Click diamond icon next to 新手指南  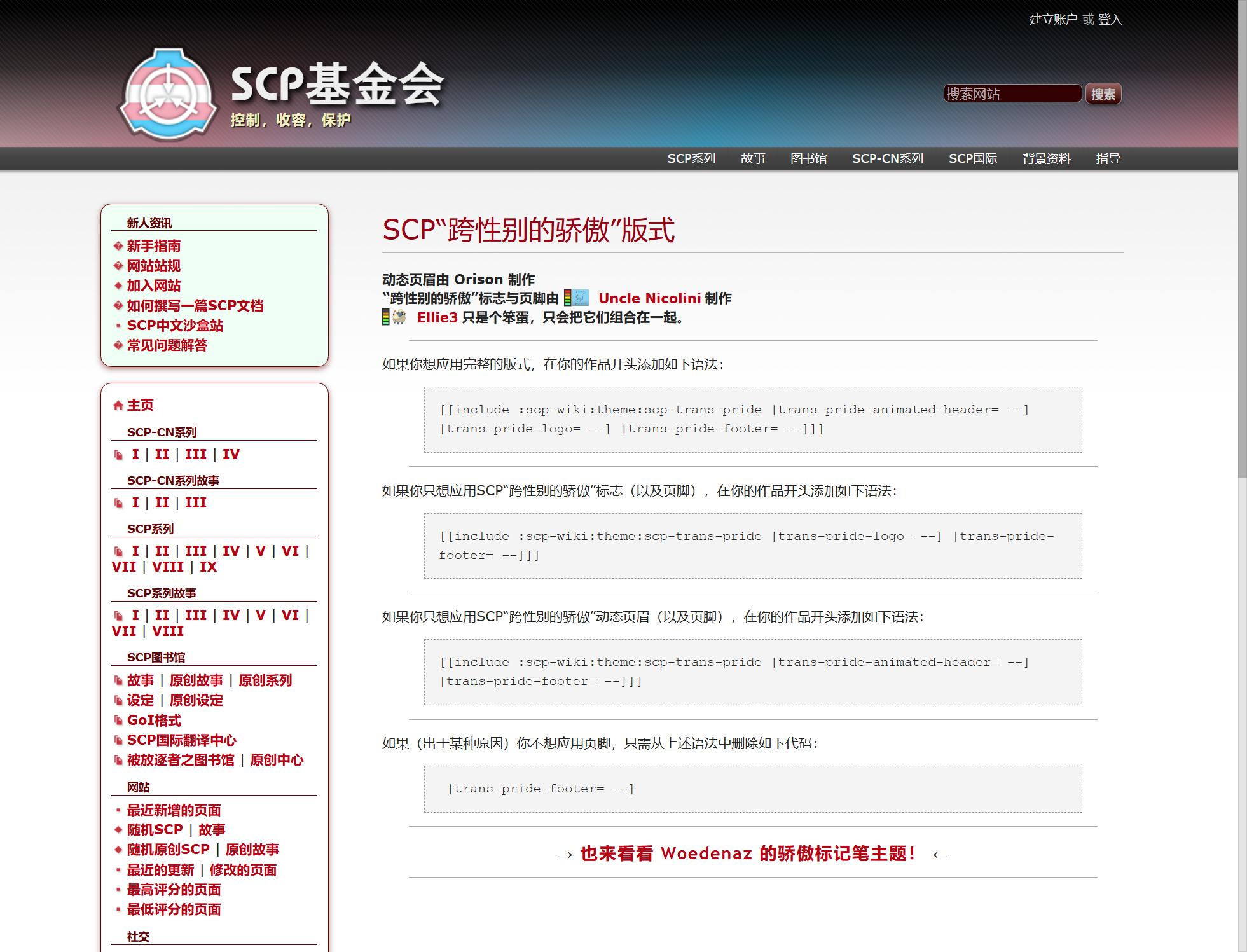(x=118, y=246)
